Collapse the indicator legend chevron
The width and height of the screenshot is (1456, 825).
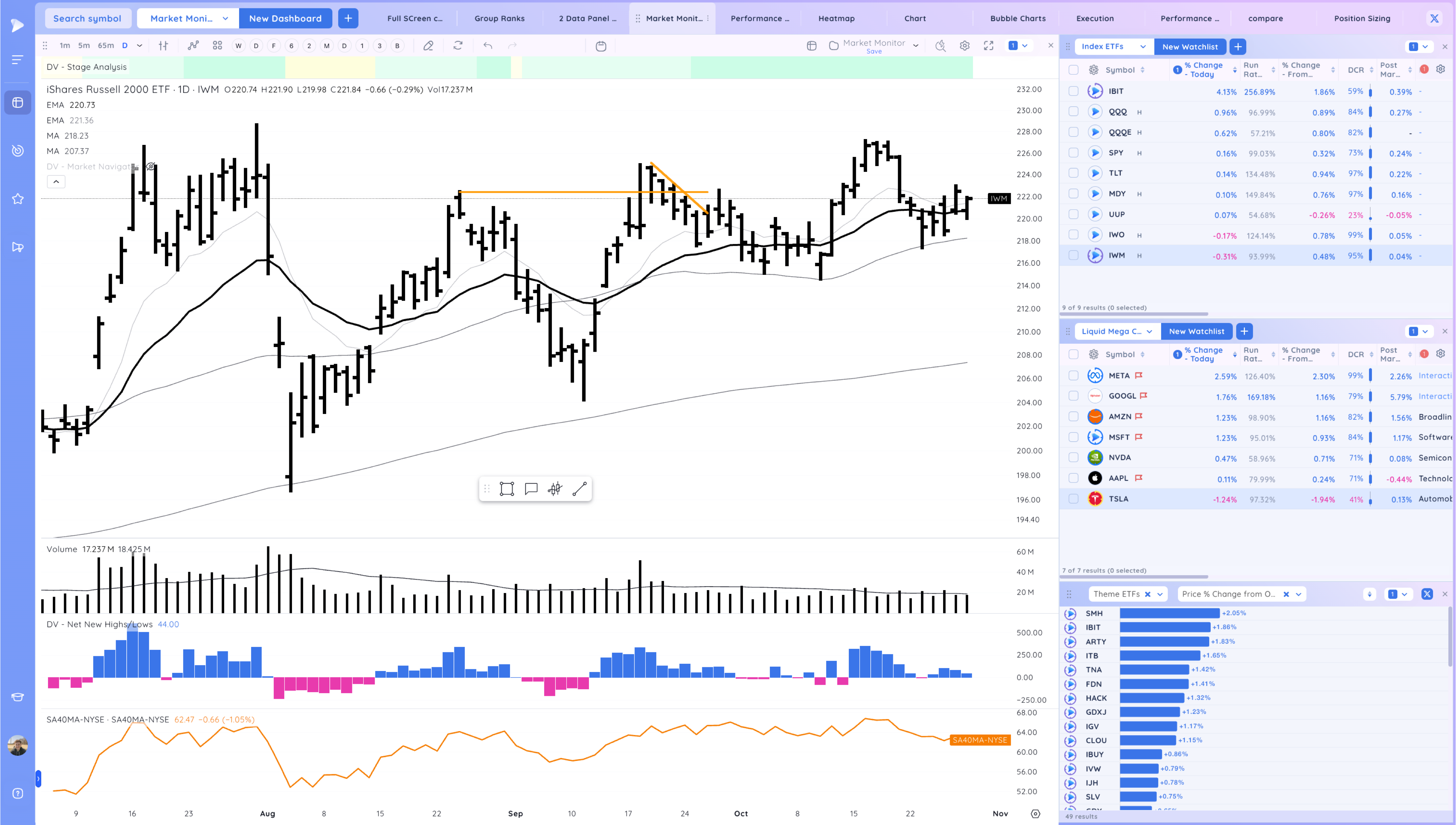pyautogui.click(x=56, y=182)
